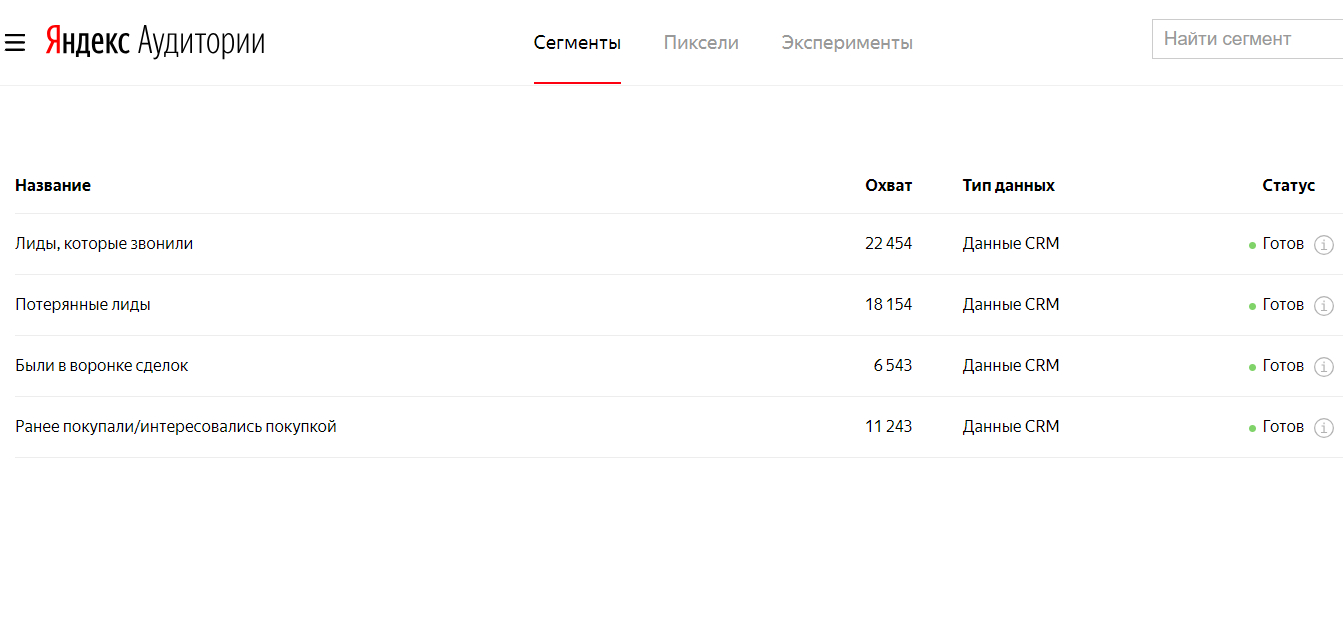Screen dimensions: 1343x630
Task: Sort by the Охват column header
Action: pos(888,185)
